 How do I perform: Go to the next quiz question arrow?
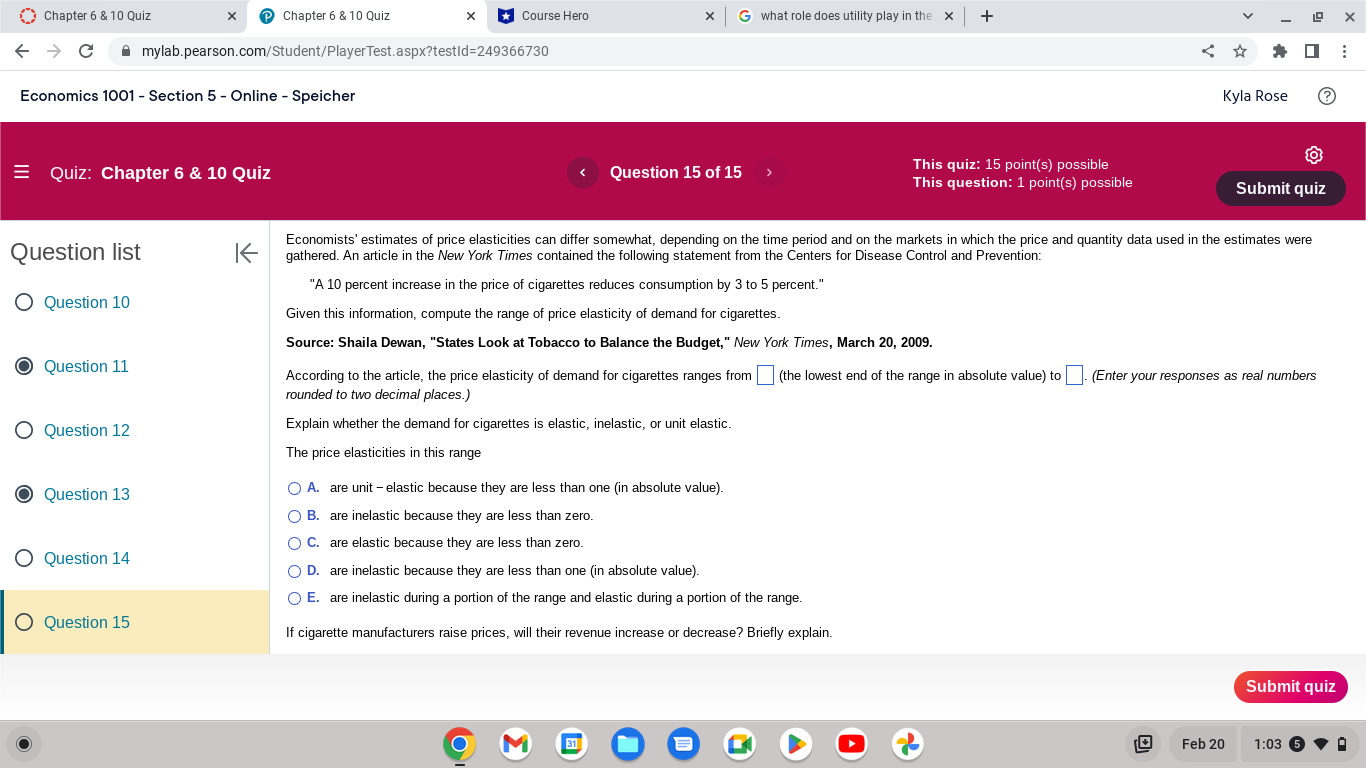click(769, 172)
